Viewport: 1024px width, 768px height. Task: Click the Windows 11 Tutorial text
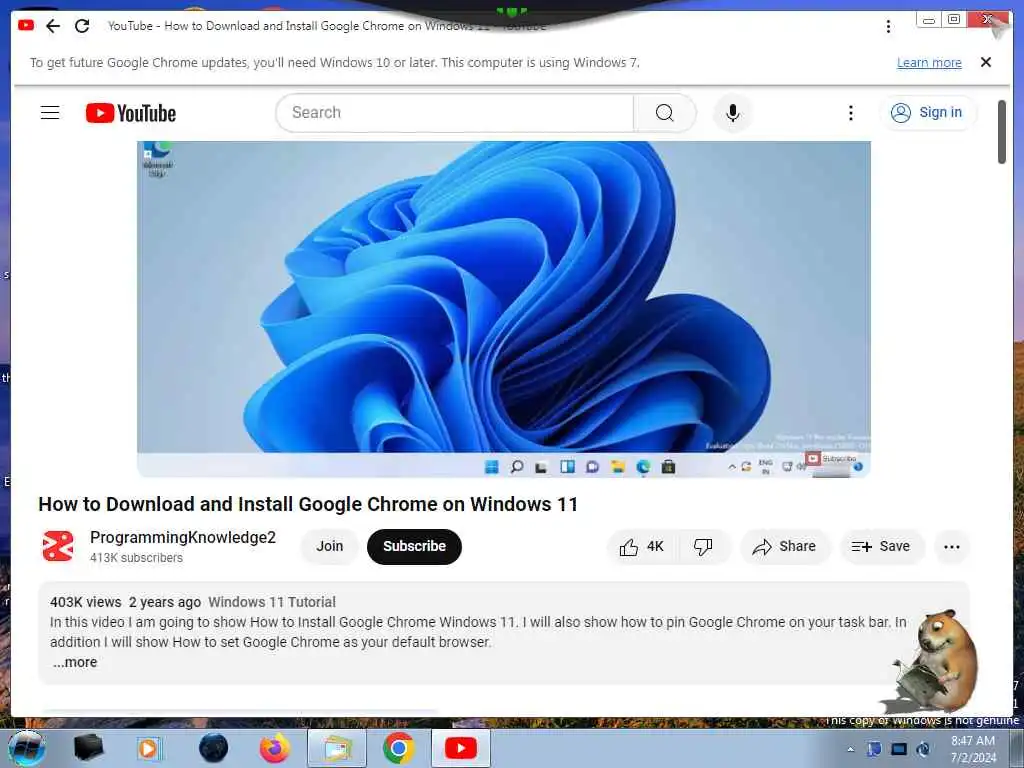[272, 602]
